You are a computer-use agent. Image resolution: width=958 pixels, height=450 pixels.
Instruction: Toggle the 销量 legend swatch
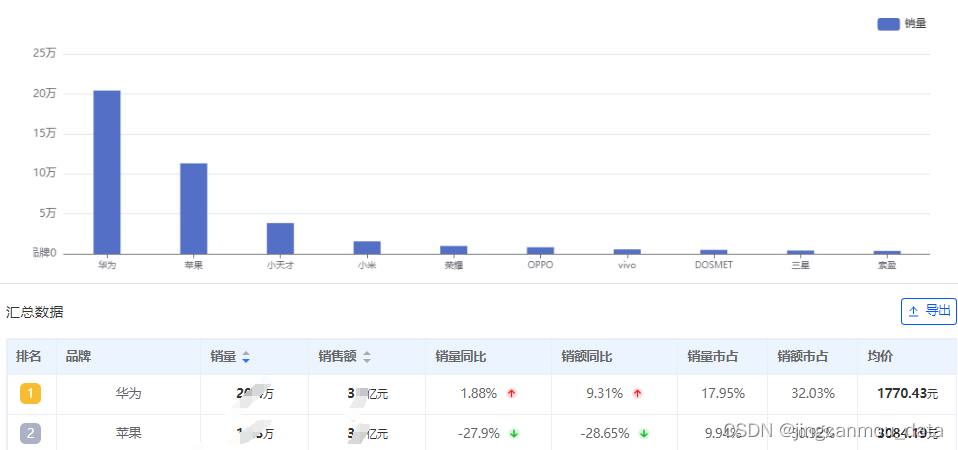888,24
